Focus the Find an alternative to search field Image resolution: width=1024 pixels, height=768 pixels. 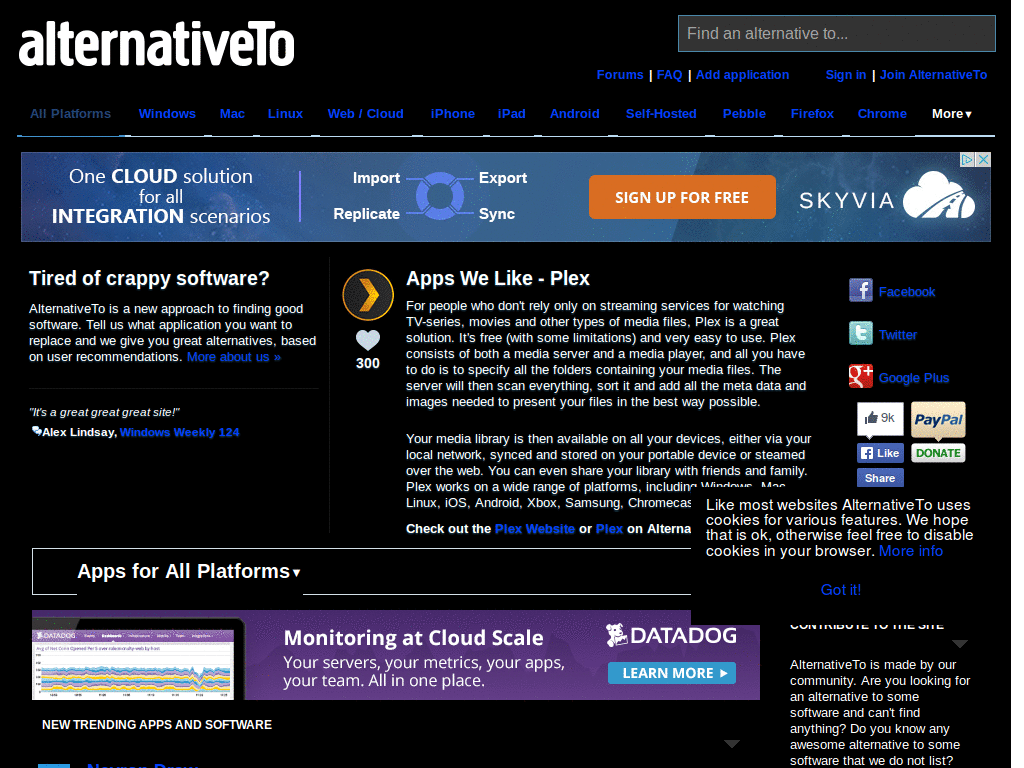837,33
